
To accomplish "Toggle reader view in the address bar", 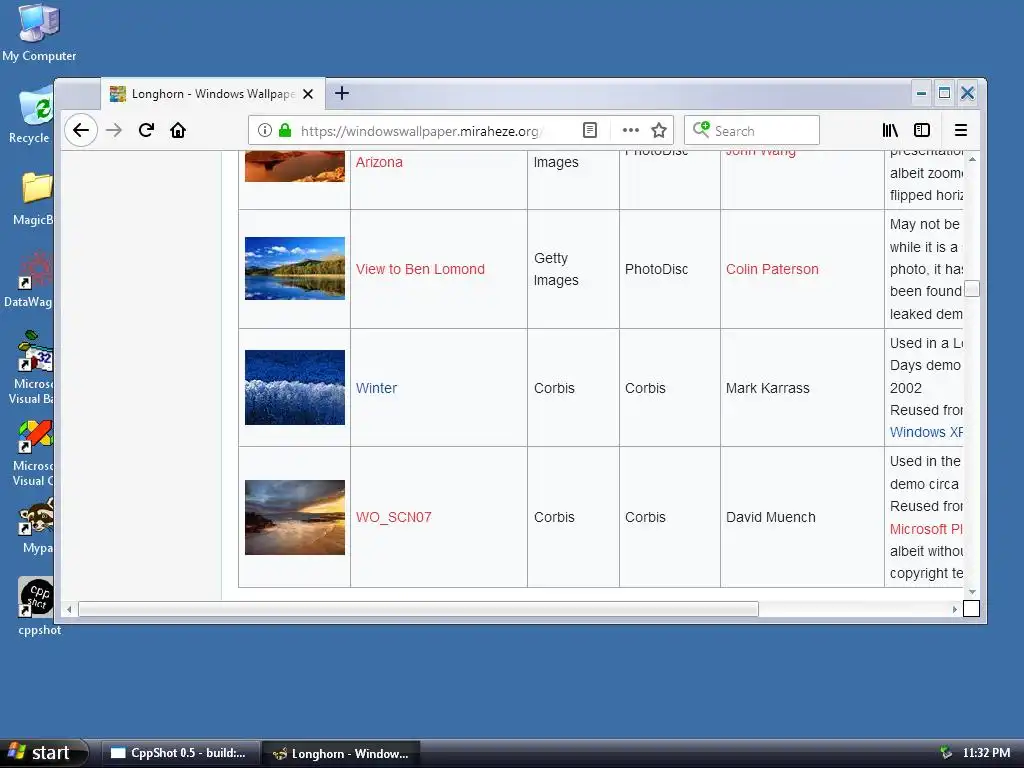I will [x=590, y=130].
